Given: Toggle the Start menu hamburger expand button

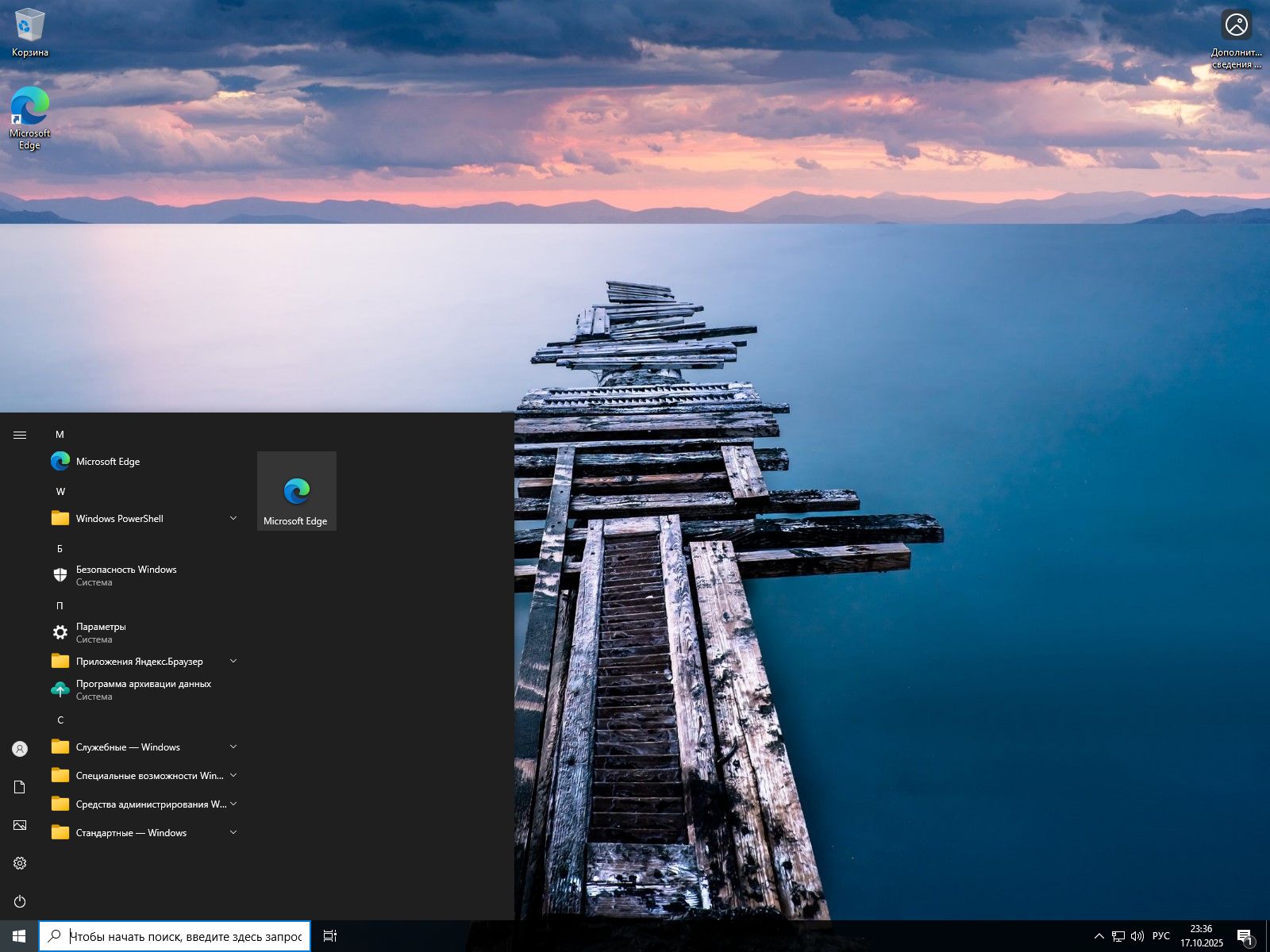Looking at the screenshot, I should coord(20,435).
